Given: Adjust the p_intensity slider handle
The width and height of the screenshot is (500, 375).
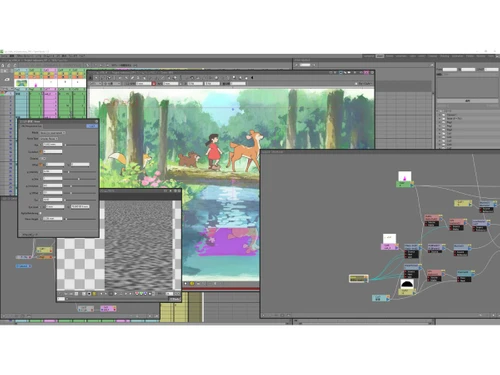Looking at the screenshot, I should point(69,172).
